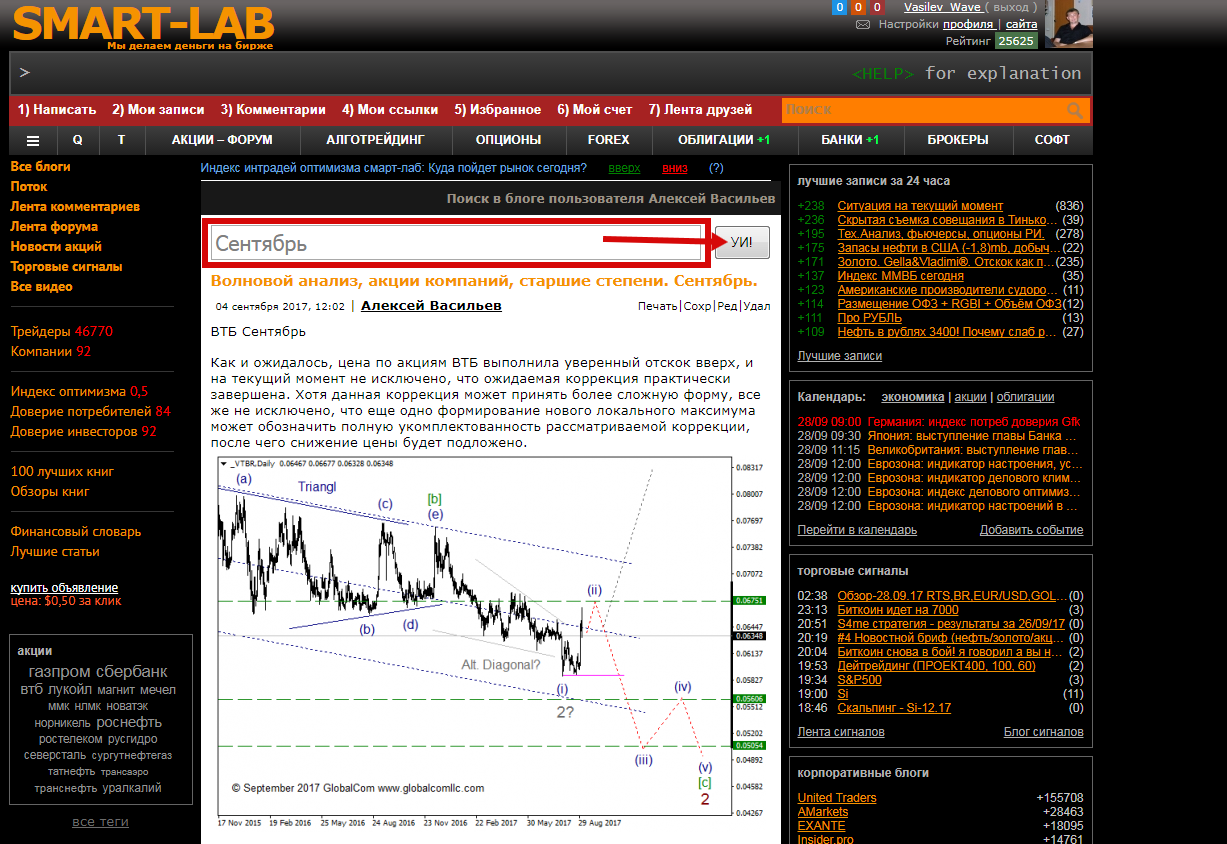Screen dimensions: 1227x844
Task: Open Все видео link
Action: coord(41,287)
